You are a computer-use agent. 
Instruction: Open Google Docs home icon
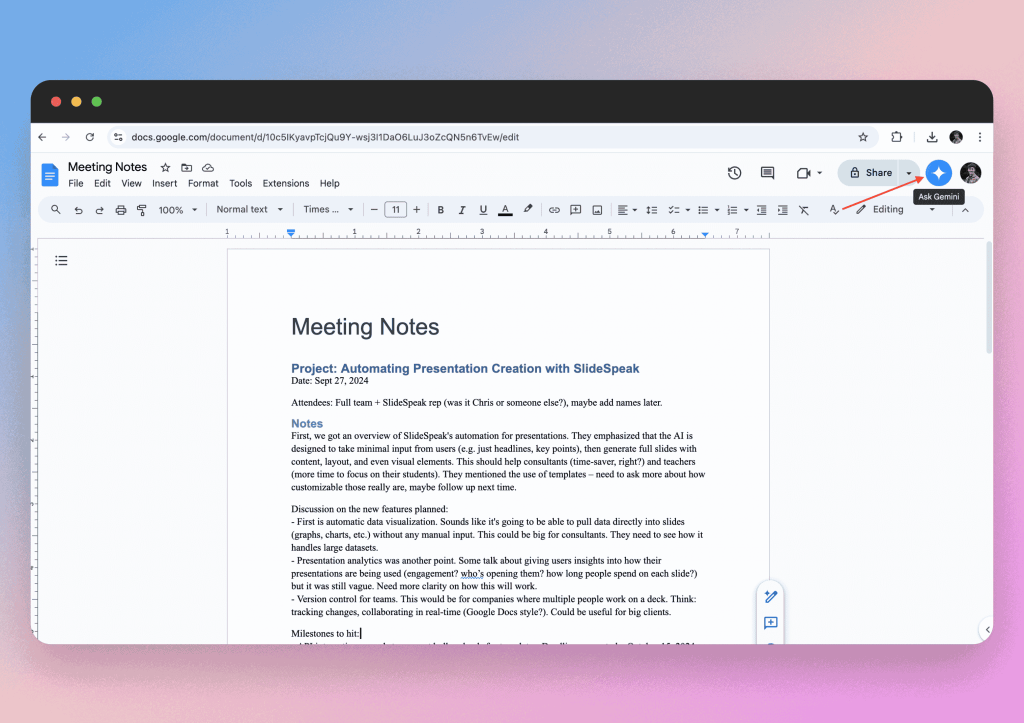click(50, 175)
